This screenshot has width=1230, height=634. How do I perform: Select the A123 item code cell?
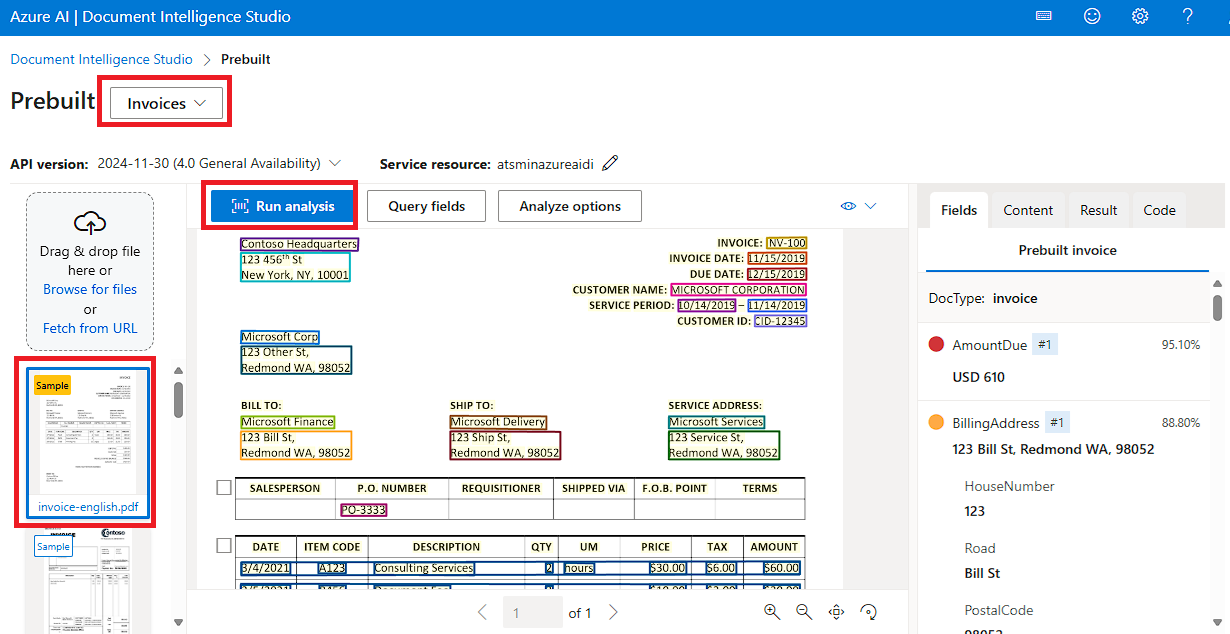coord(332,568)
